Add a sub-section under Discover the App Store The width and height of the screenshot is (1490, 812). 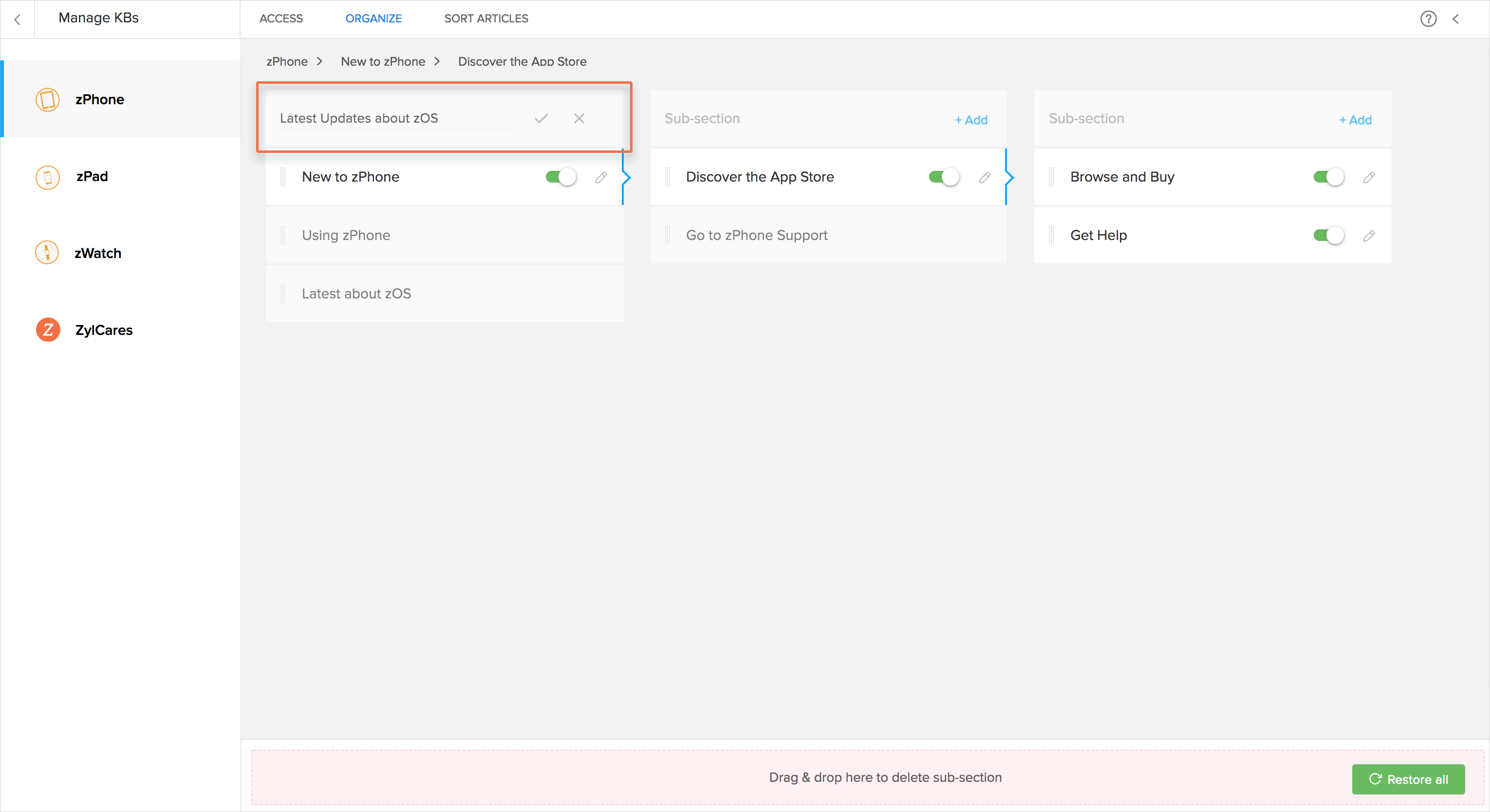pos(1355,120)
